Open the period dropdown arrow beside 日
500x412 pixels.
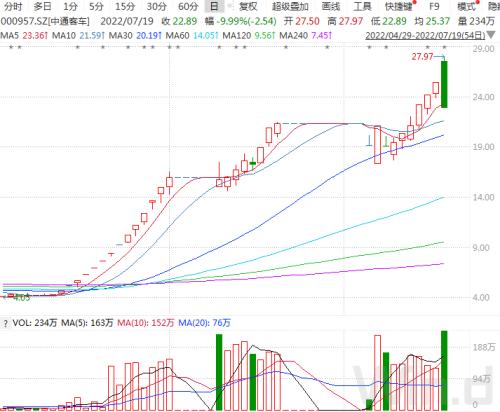[229, 6]
